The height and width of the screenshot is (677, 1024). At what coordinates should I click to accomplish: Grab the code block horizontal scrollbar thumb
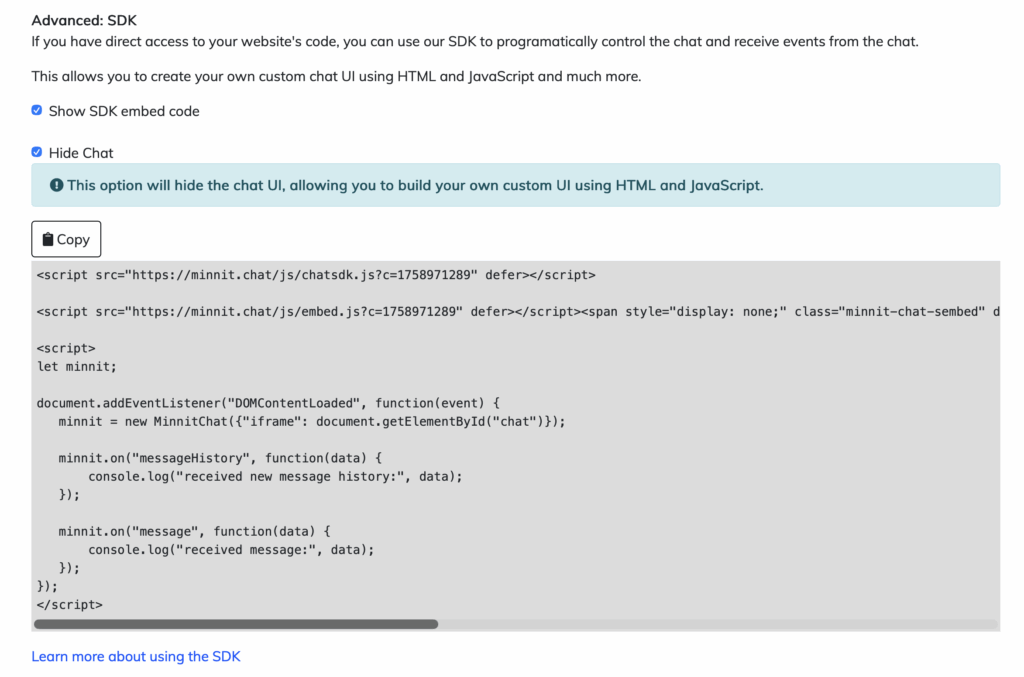tap(235, 624)
